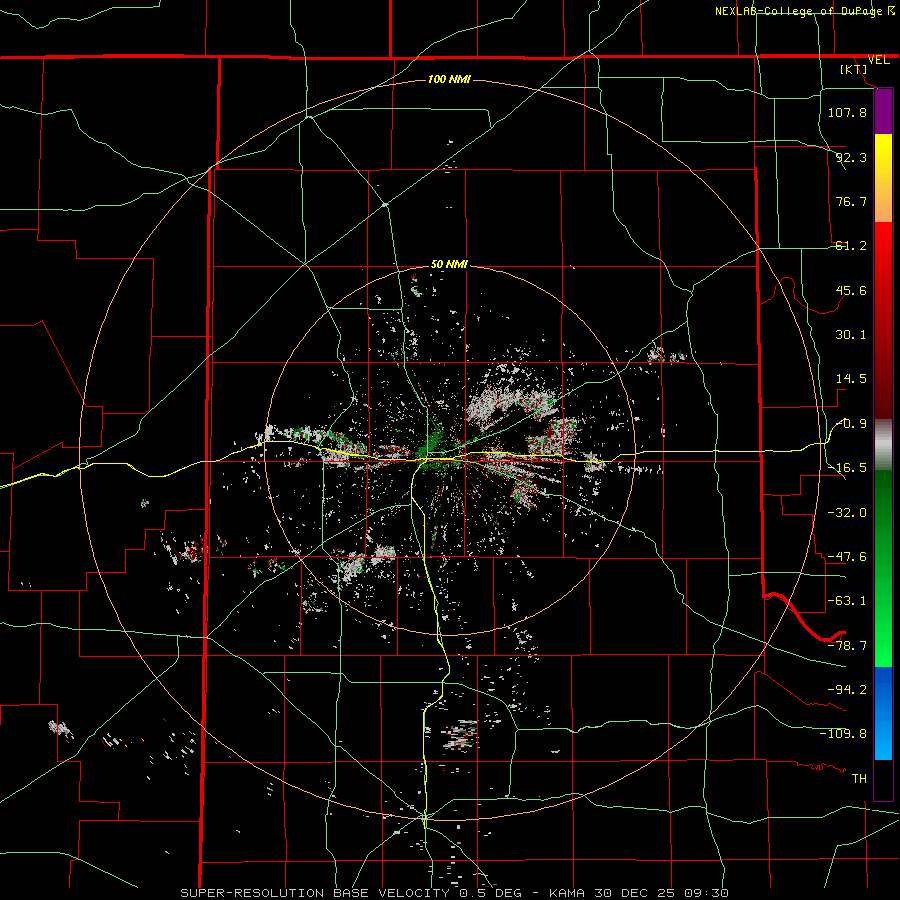The image size is (900, 900).
Task: Click the green segment of color bar
Action: tap(883, 568)
